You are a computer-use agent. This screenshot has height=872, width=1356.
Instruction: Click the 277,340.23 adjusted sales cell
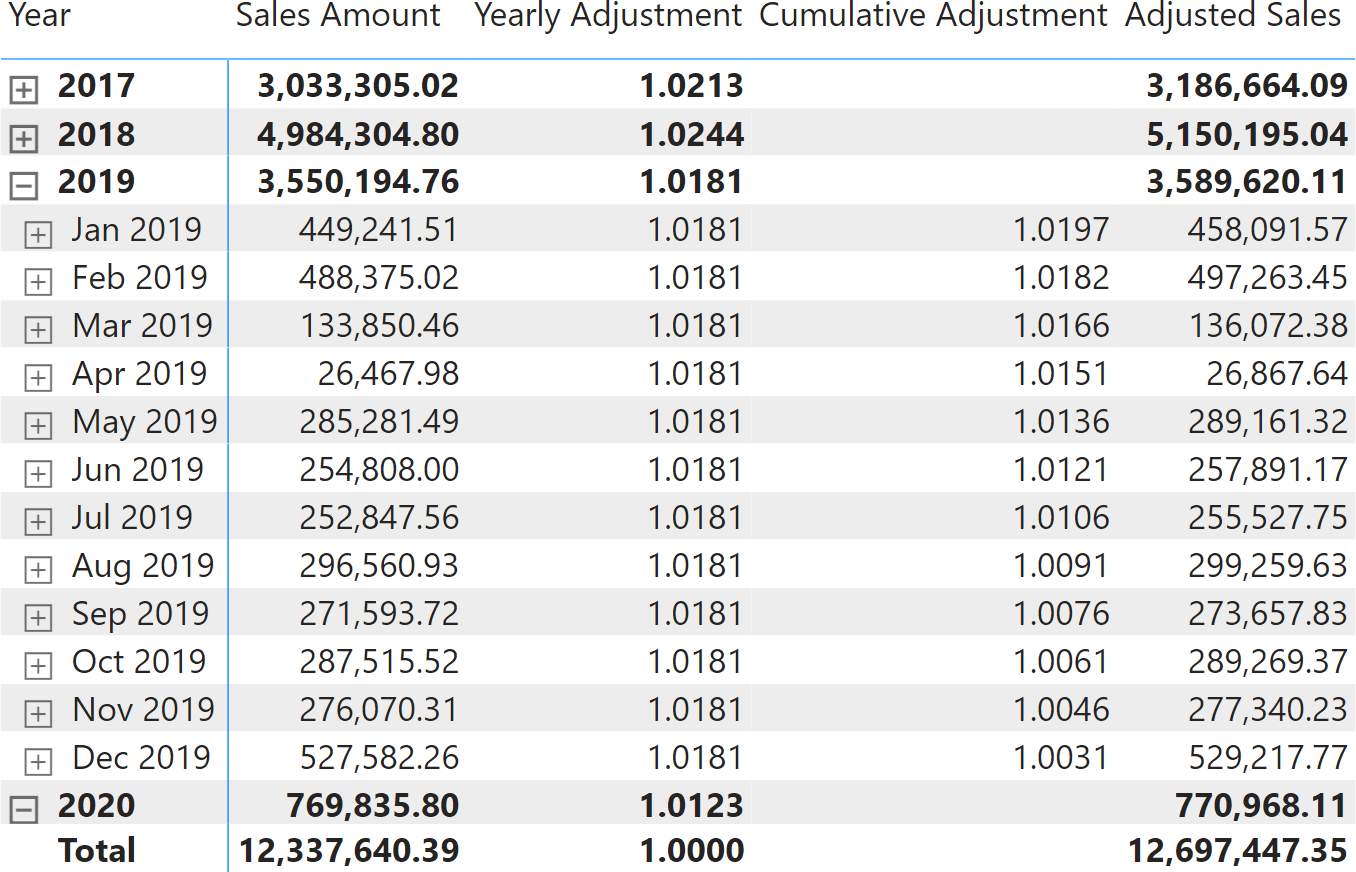click(1268, 710)
